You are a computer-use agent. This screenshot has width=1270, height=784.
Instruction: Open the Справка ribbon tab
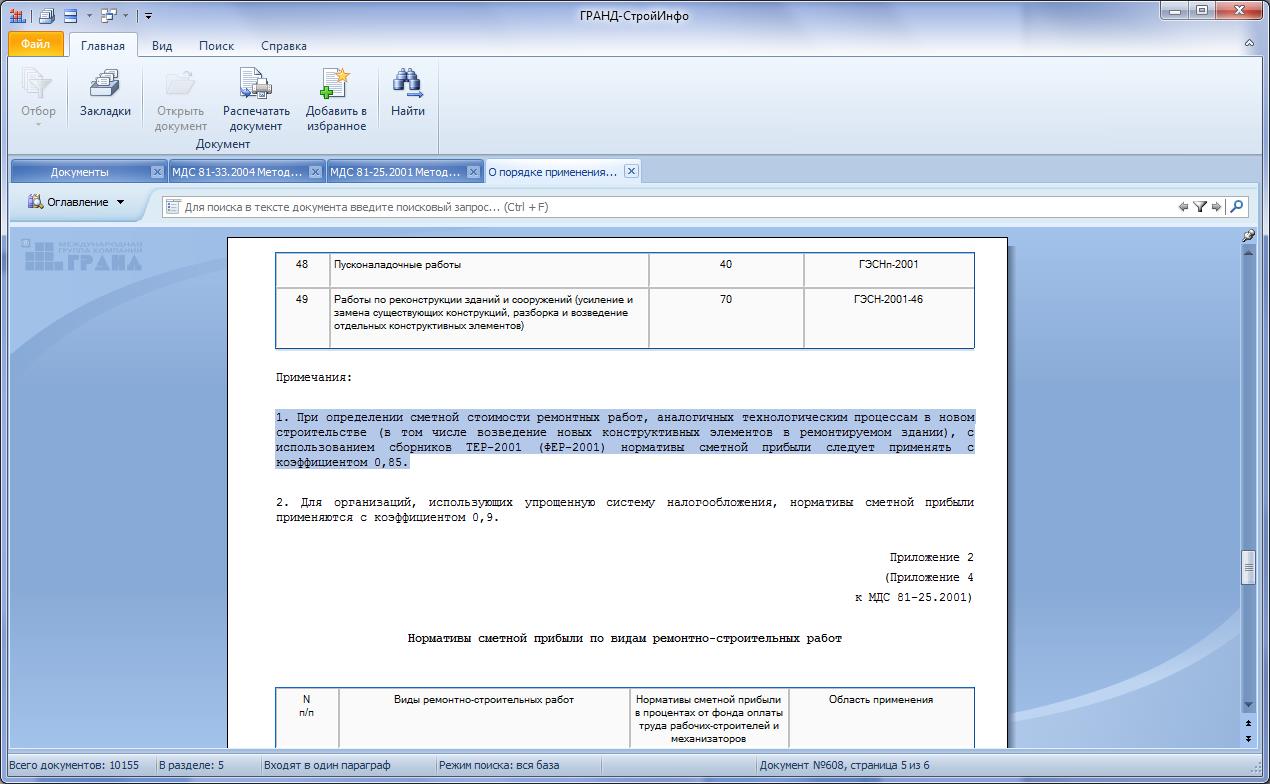click(283, 46)
